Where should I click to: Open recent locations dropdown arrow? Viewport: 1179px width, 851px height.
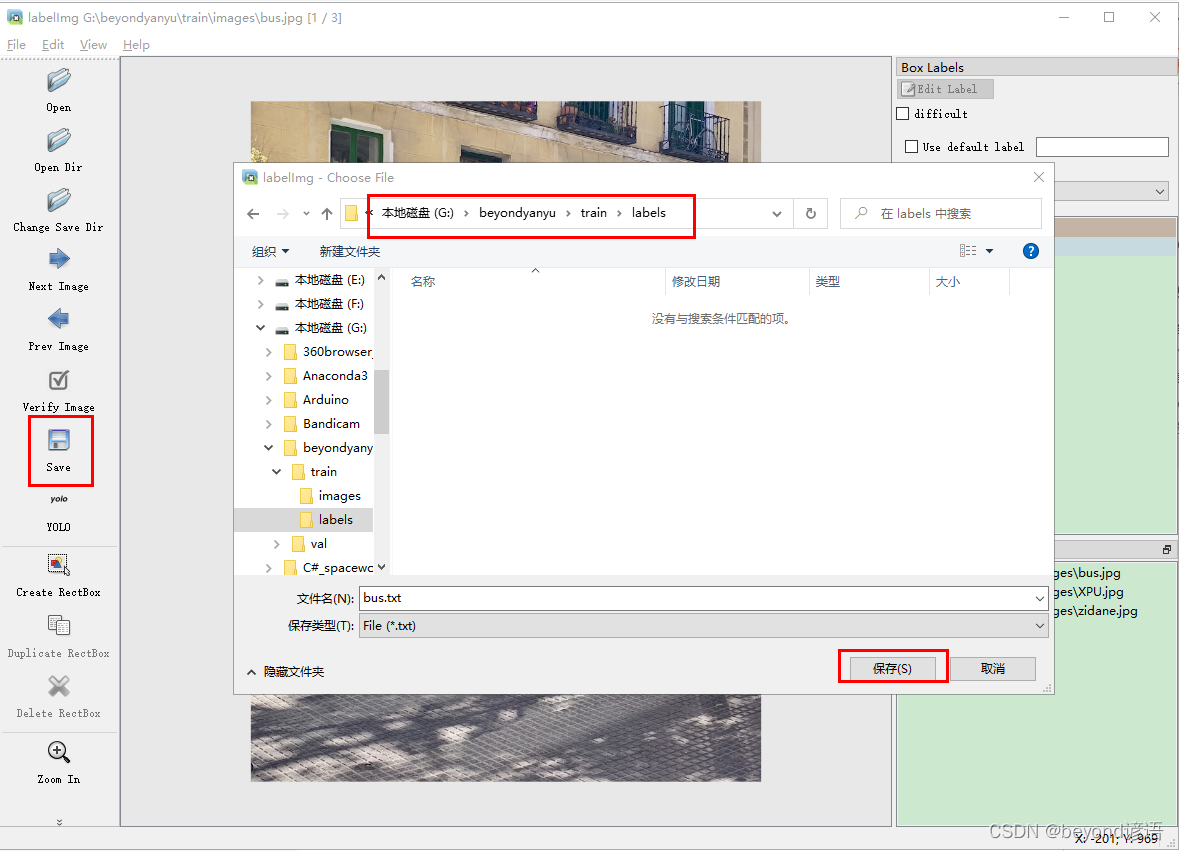click(306, 214)
